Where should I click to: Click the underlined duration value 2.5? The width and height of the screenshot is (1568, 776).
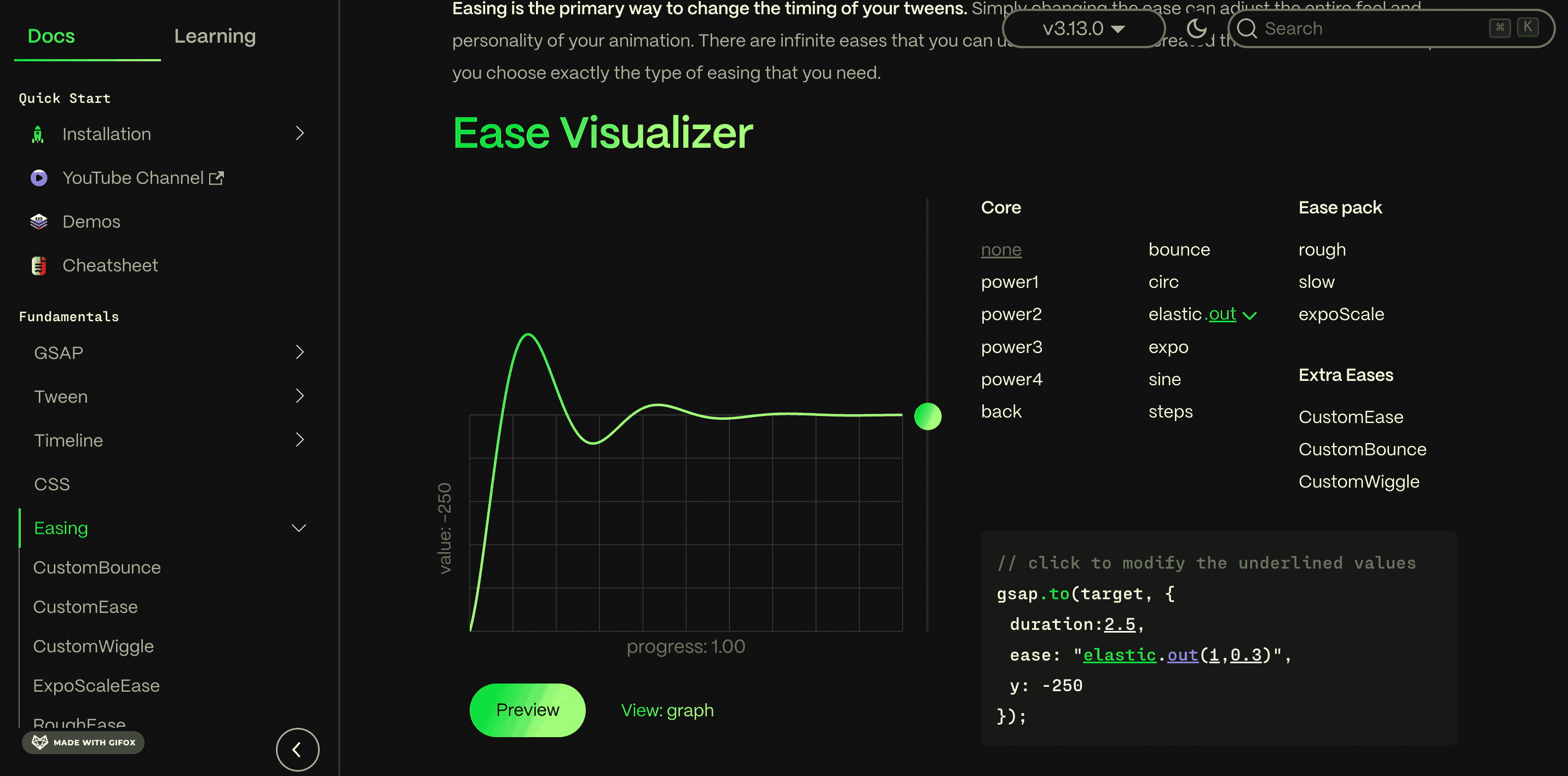pos(1120,624)
